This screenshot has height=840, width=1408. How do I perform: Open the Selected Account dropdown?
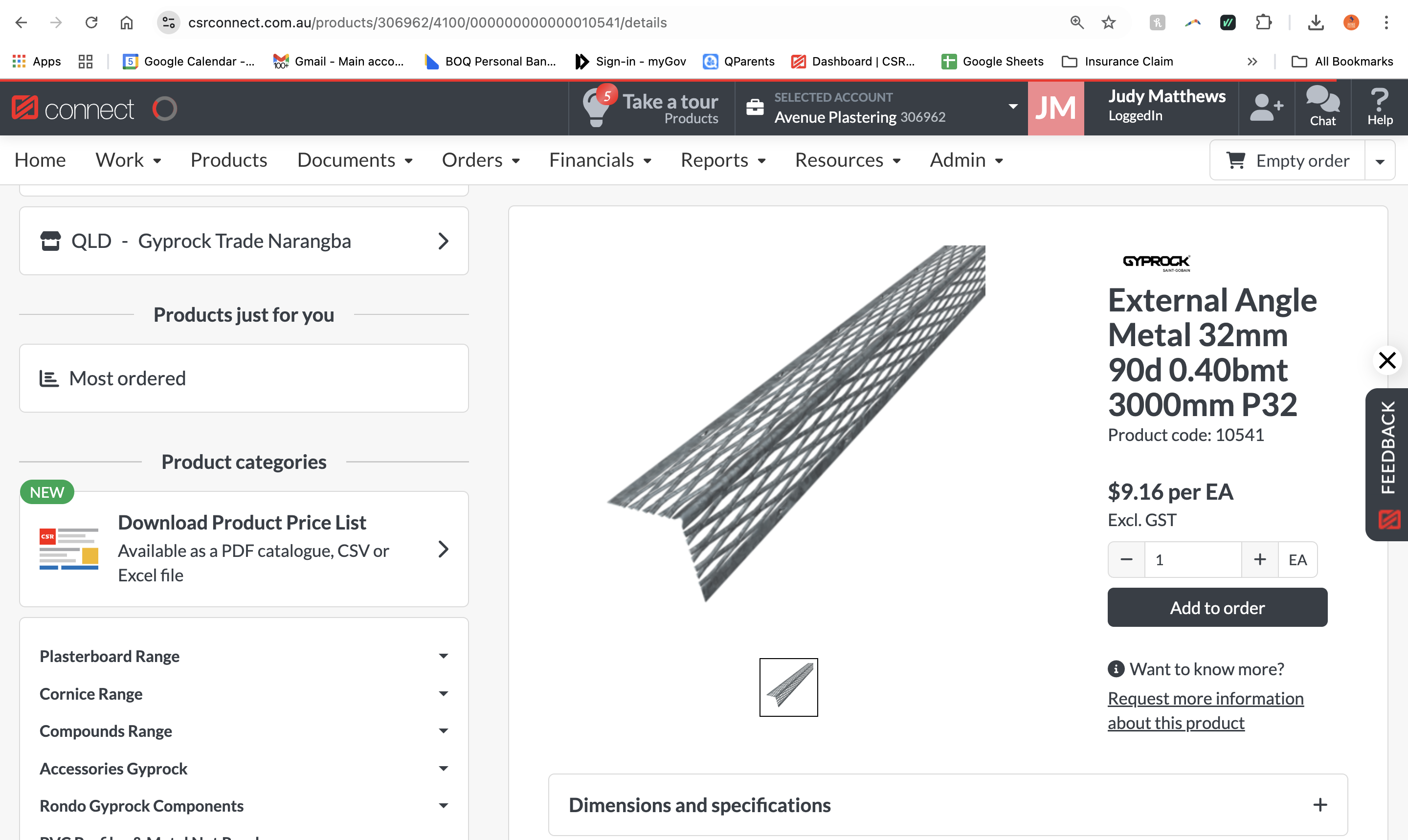[881, 108]
